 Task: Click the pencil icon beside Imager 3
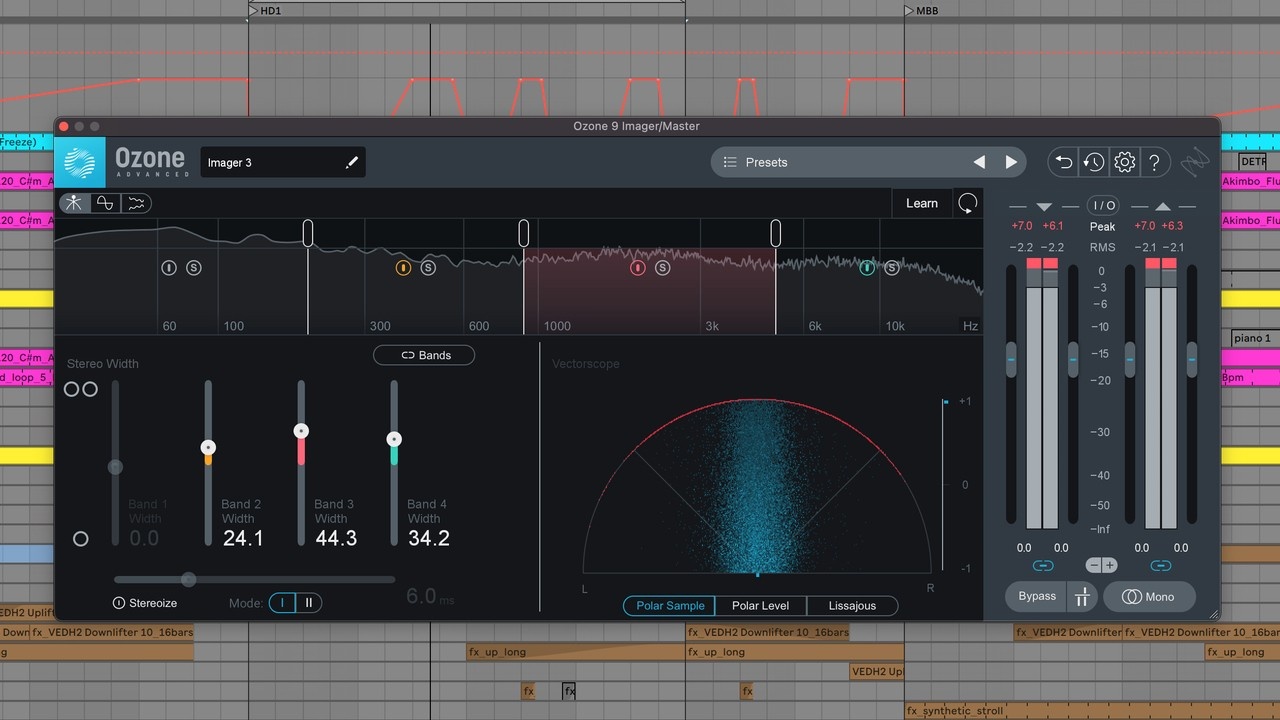point(351,163)
